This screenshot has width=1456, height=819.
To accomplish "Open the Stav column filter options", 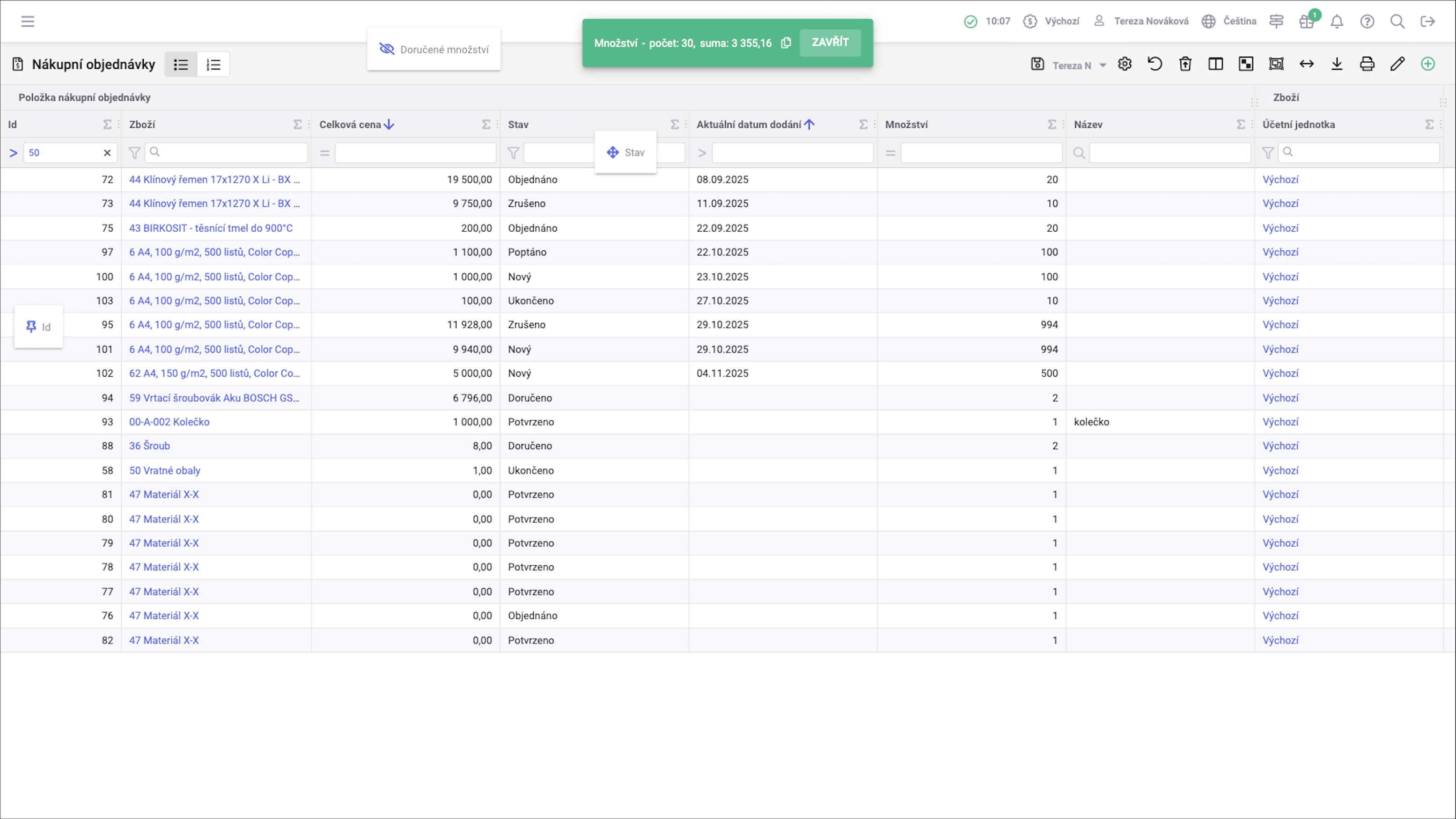I will (x=513, y=153).
